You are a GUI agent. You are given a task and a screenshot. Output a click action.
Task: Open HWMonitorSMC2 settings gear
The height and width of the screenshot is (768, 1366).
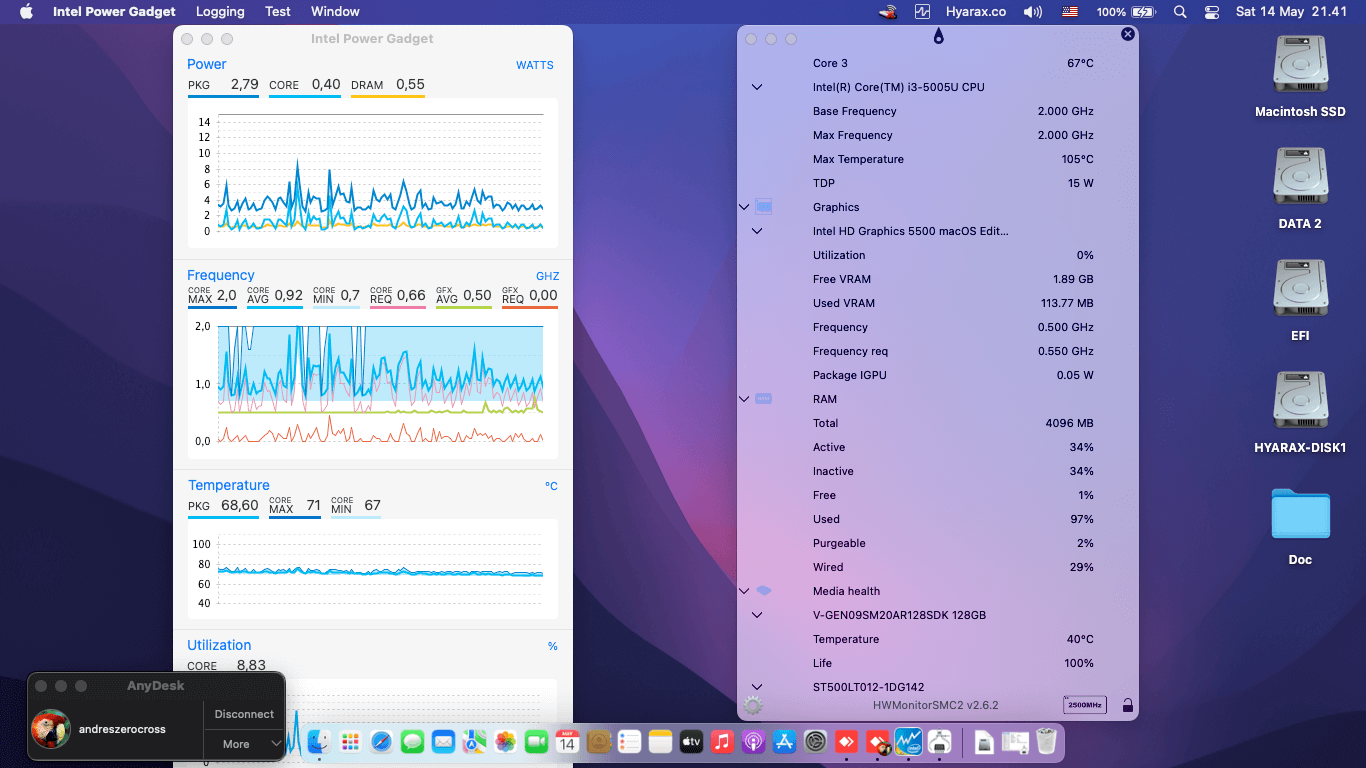point(753,706)
